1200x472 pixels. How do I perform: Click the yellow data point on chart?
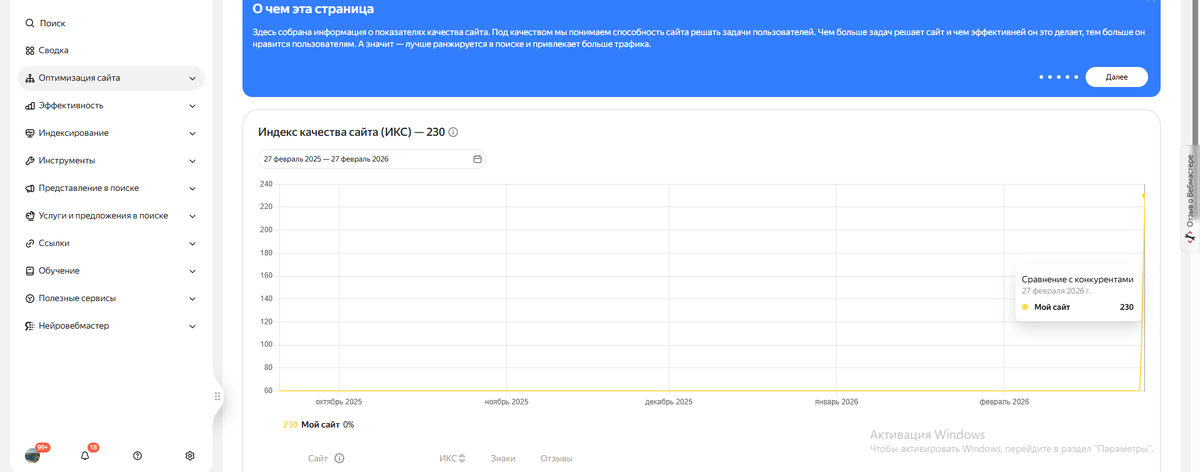[1144, 196]
